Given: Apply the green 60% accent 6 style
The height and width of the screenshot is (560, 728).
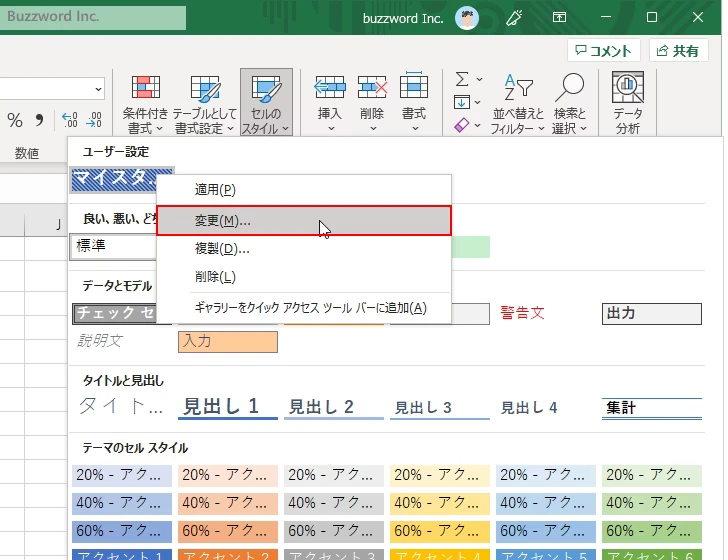Looking at the screenshot, I should coord(651,531).
